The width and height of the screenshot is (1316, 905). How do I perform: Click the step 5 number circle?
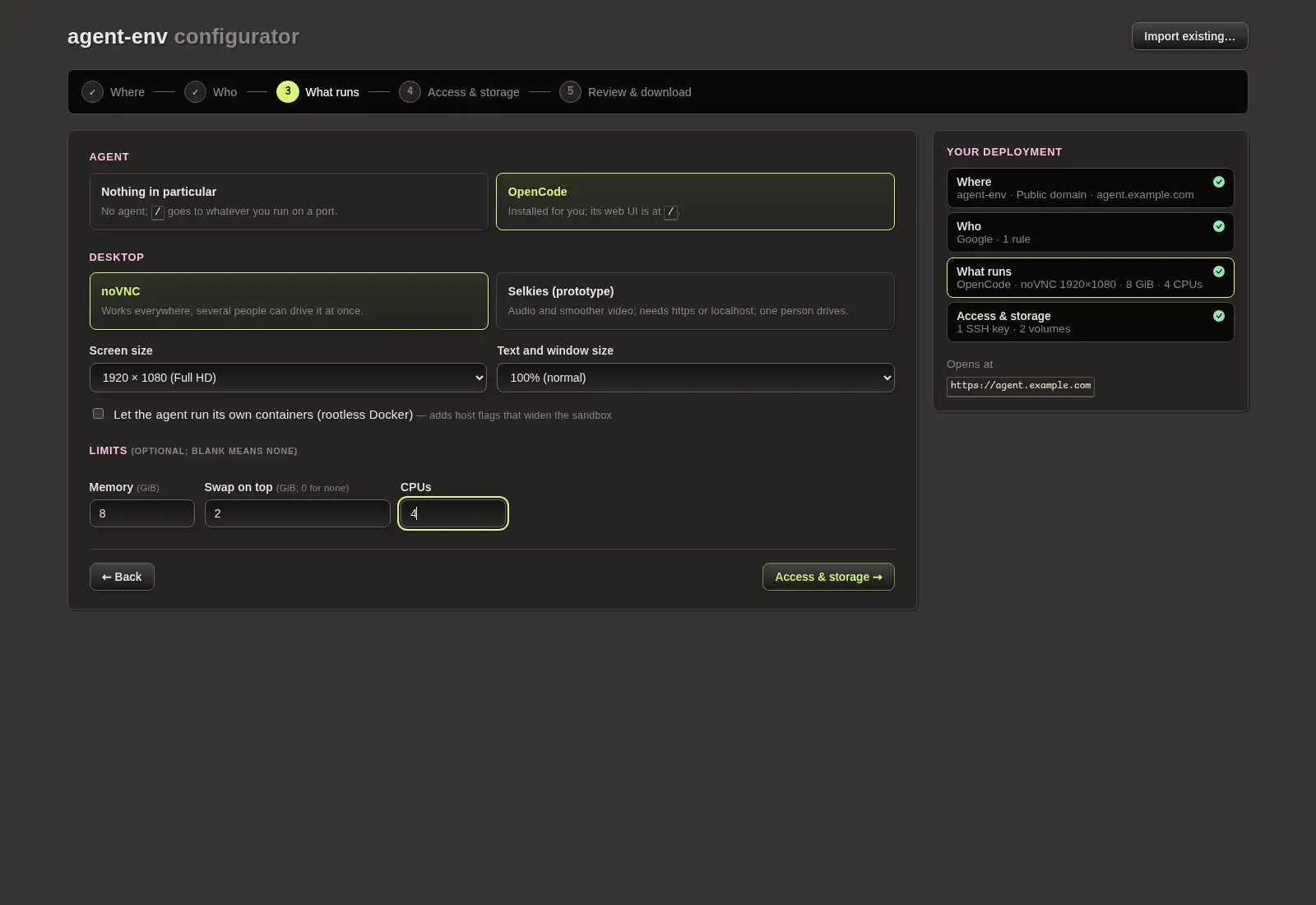[570, 91]
